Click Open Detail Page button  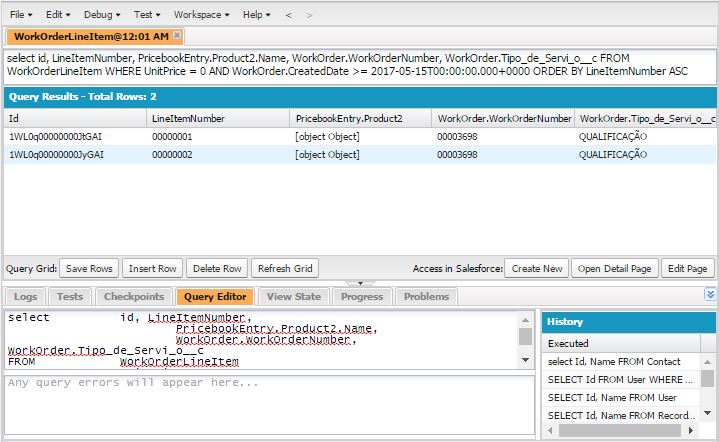pyautogui.click(x=615, y=268)
